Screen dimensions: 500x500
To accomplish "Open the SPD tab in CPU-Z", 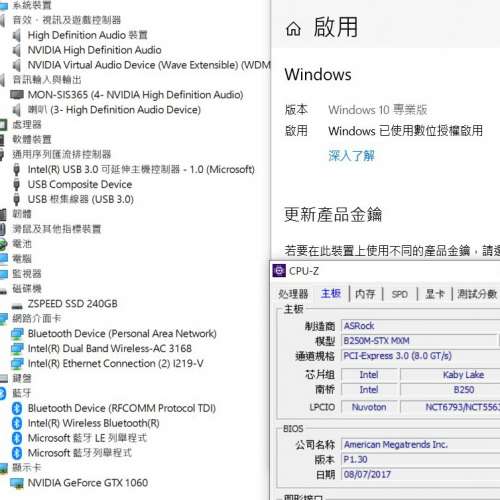I will click(400, 294).
